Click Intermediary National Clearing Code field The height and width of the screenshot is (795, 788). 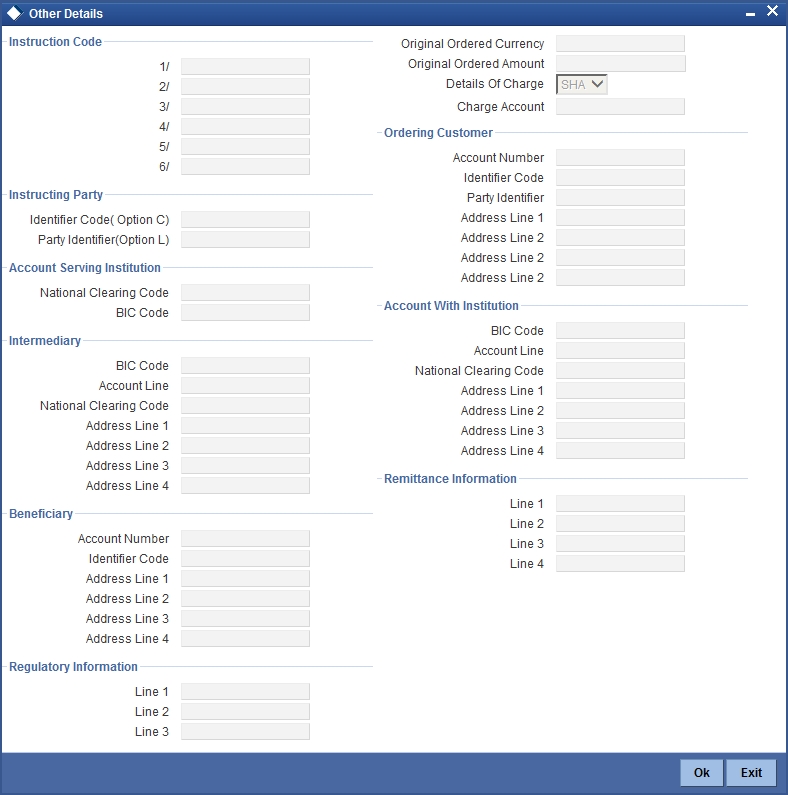coord(245,406)
